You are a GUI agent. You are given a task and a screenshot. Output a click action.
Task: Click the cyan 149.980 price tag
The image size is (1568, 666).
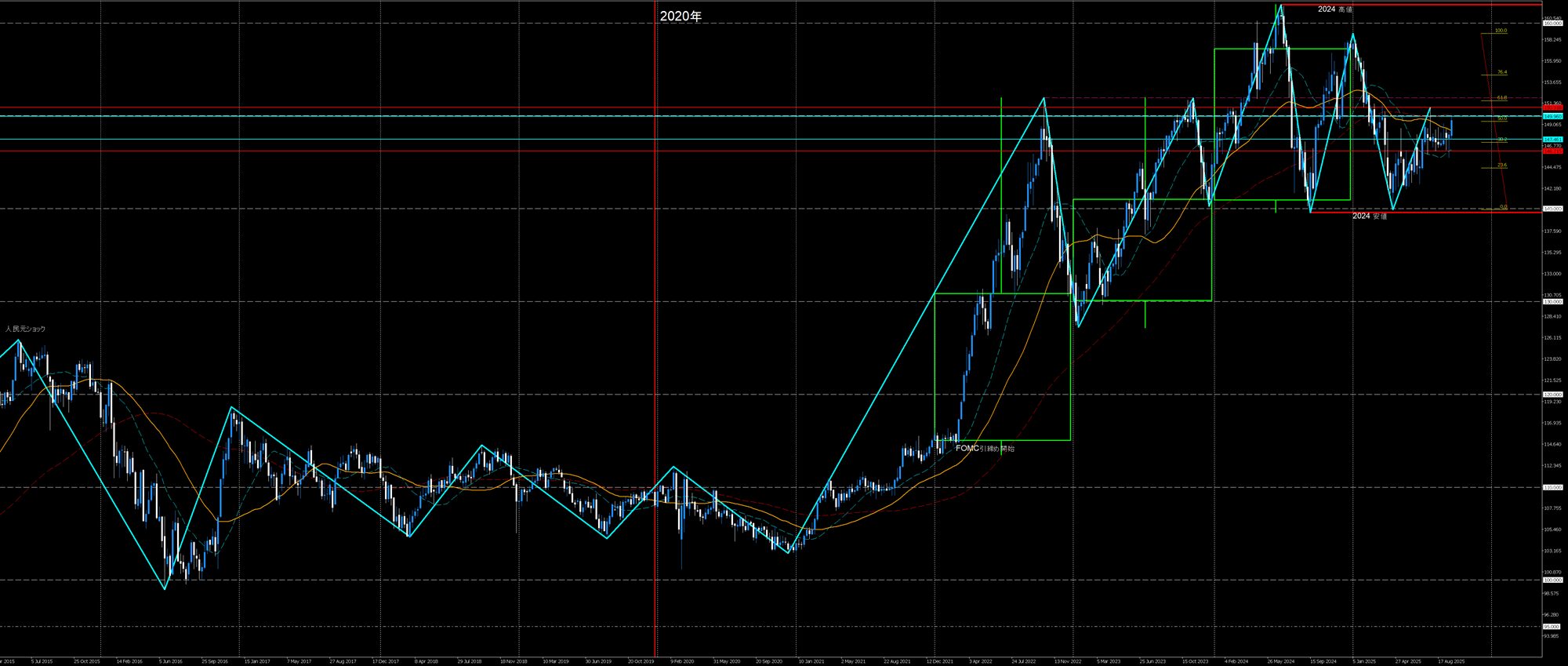pyautogui.click(x=1552, y=116)
